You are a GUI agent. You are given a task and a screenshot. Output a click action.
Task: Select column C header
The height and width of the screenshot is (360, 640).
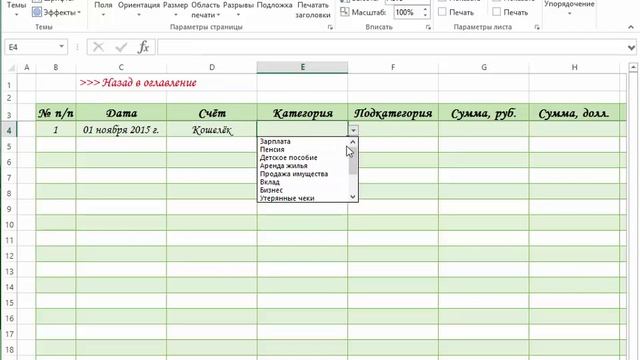121,67
